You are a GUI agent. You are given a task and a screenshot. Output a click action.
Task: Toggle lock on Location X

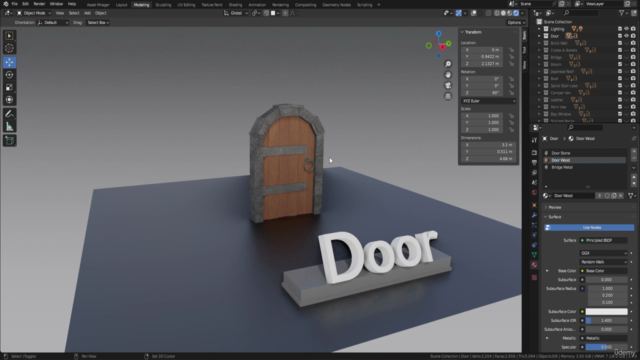(x=511, y=50)
